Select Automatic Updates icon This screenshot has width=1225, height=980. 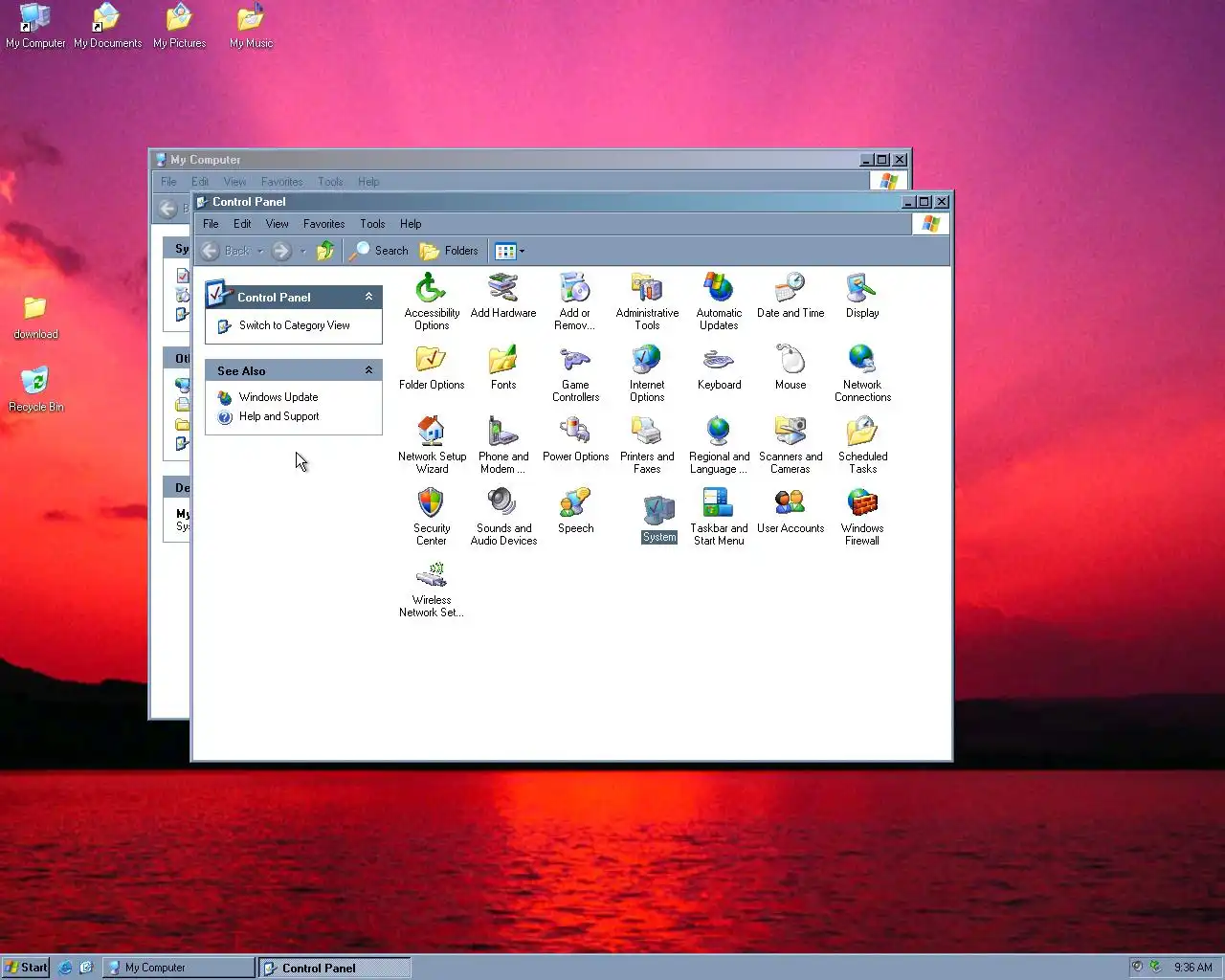(719, 301)
